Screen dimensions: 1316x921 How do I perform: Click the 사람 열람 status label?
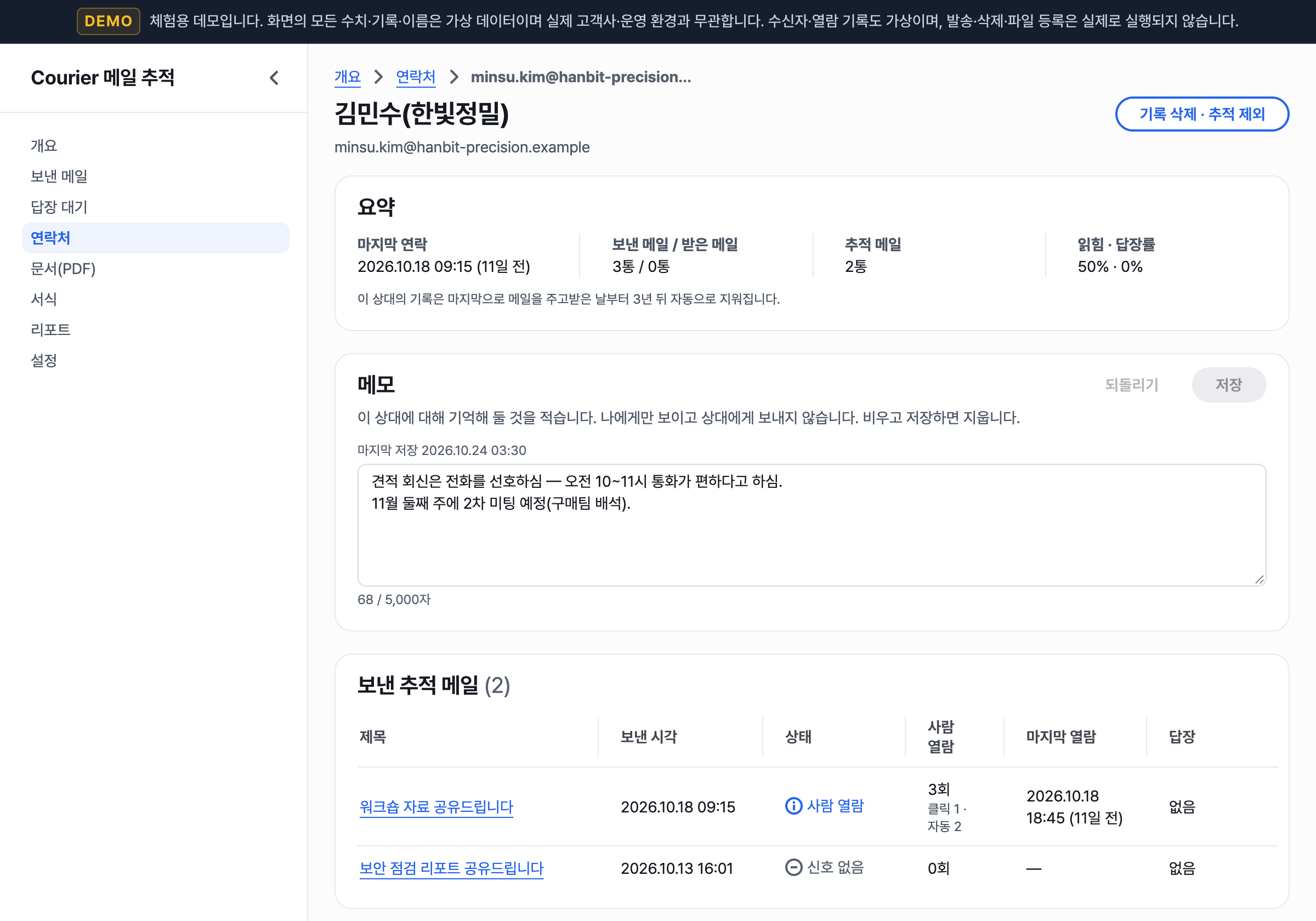835,806
